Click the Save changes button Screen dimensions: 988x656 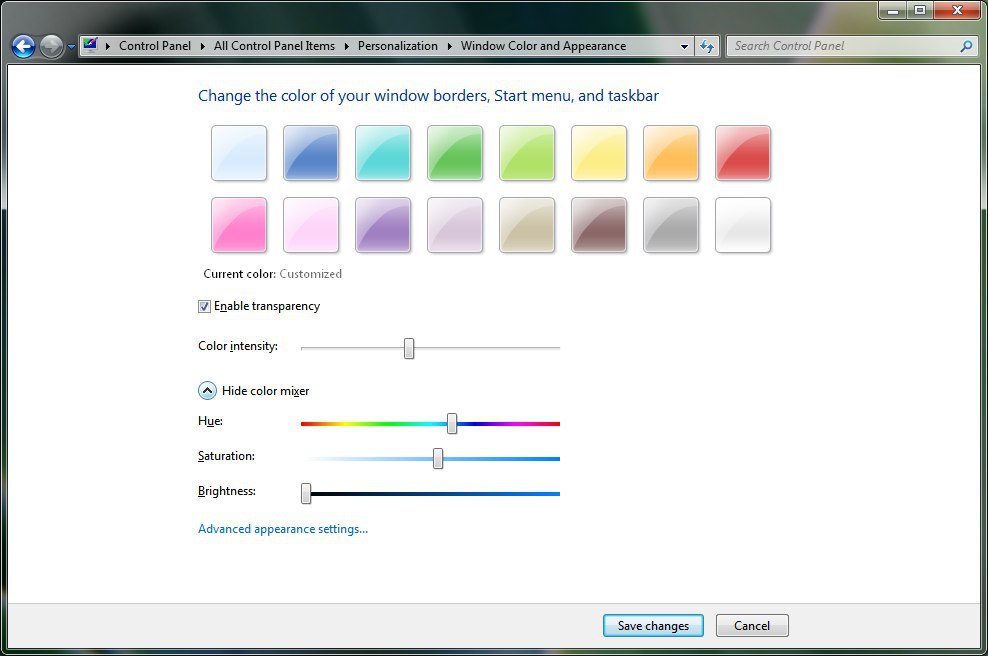tap(653, 626)
